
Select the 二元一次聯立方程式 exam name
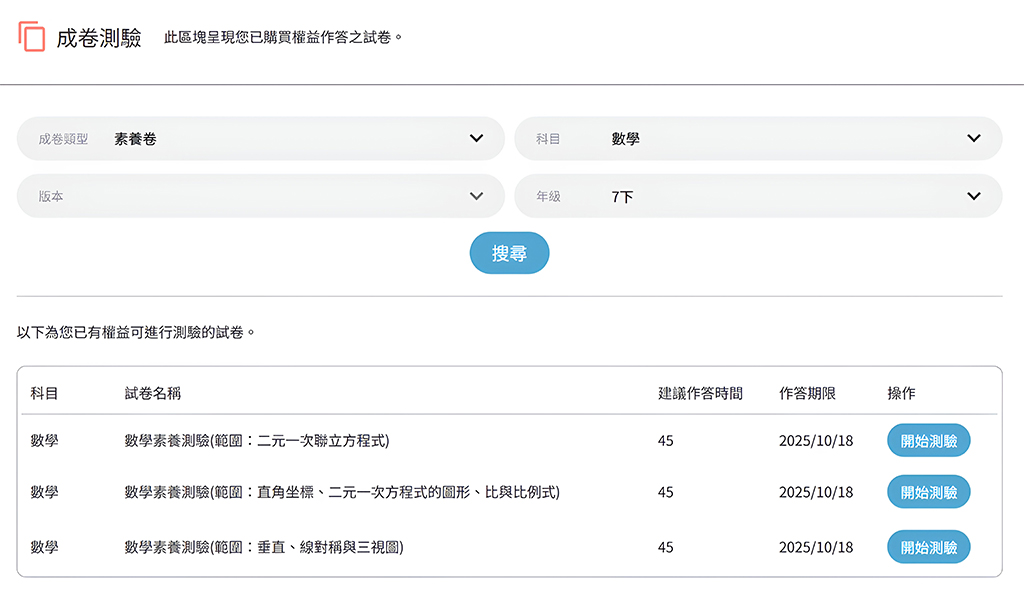(x=256, y=440)
